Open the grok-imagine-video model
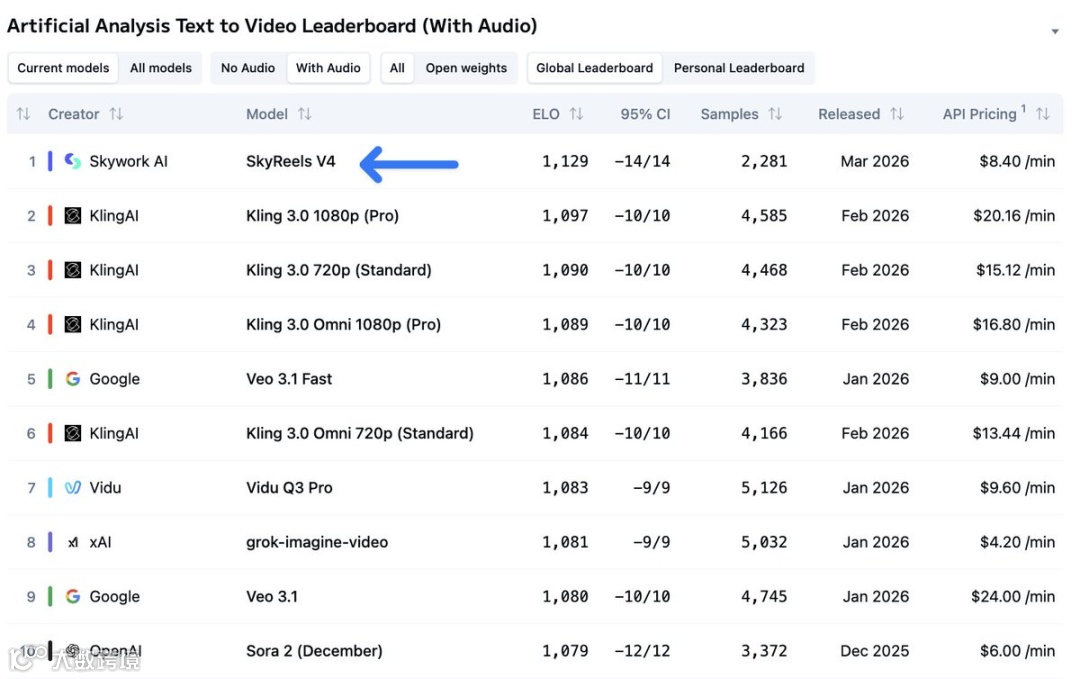 tap(317, 542)
